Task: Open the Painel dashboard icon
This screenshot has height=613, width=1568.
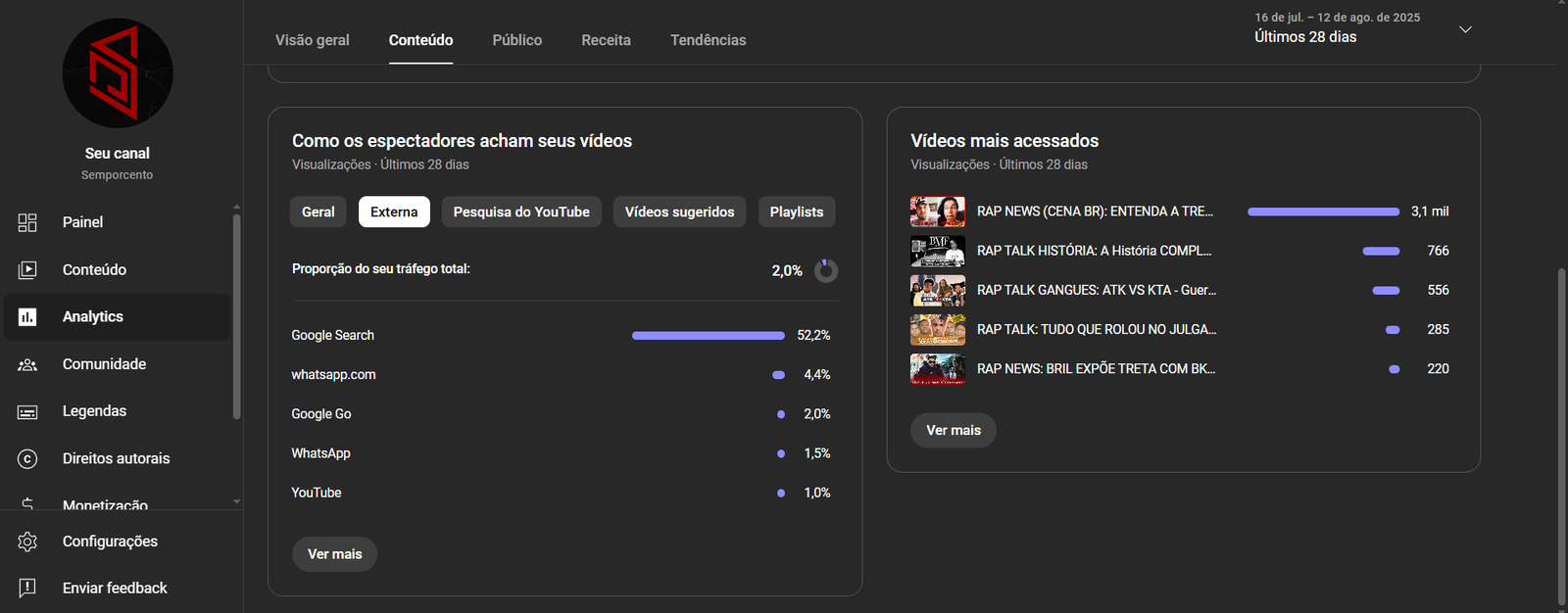Action: tap(27, 222)
